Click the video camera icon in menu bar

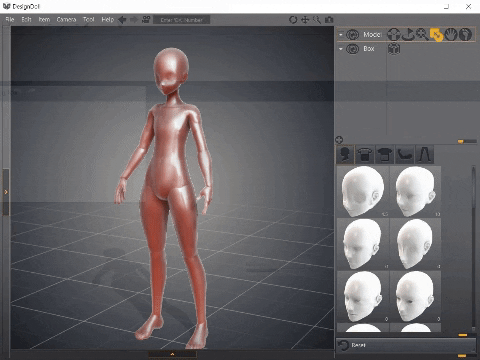(146, 20)
